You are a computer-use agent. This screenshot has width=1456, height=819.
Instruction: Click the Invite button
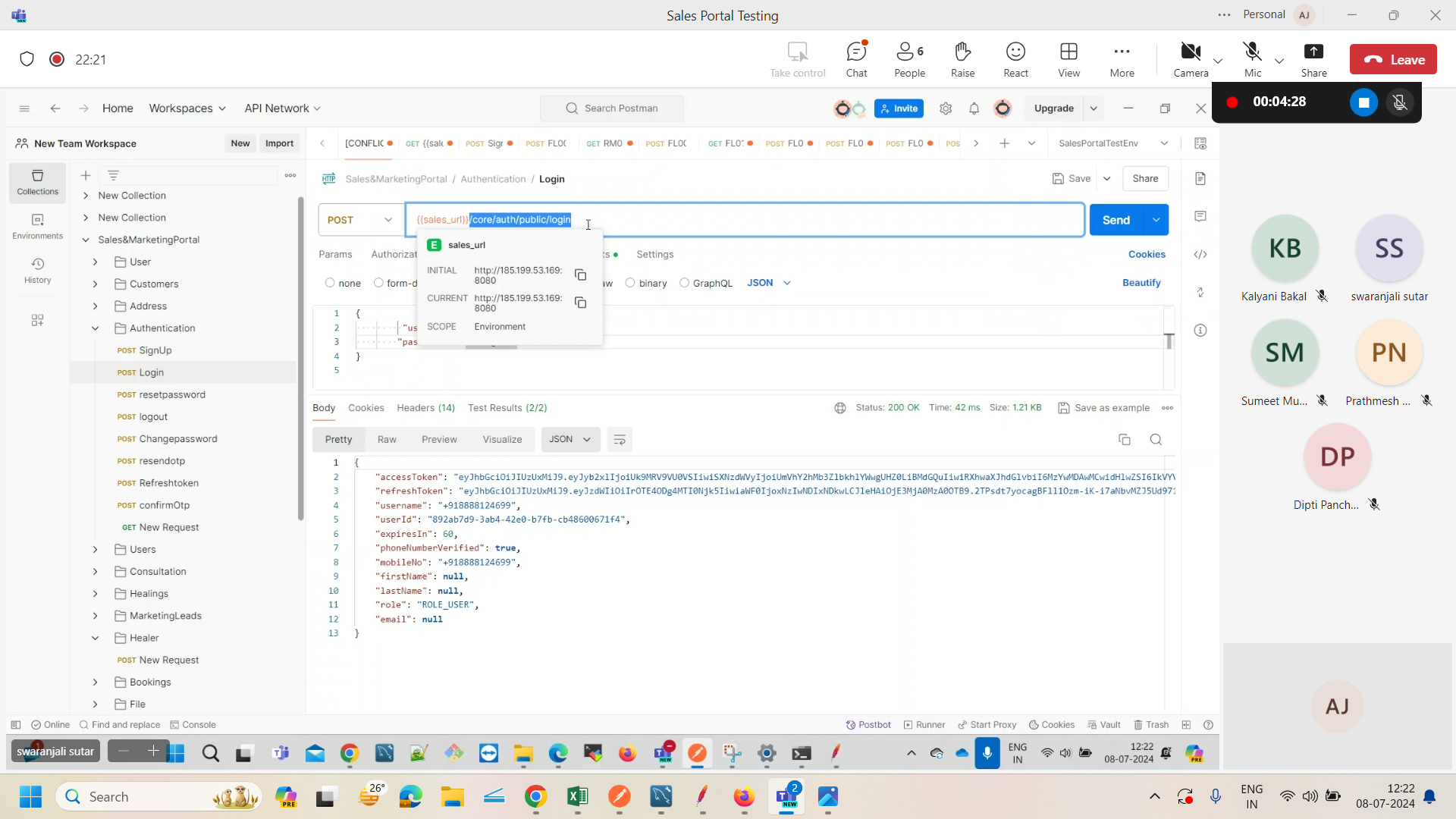(899, 108)
